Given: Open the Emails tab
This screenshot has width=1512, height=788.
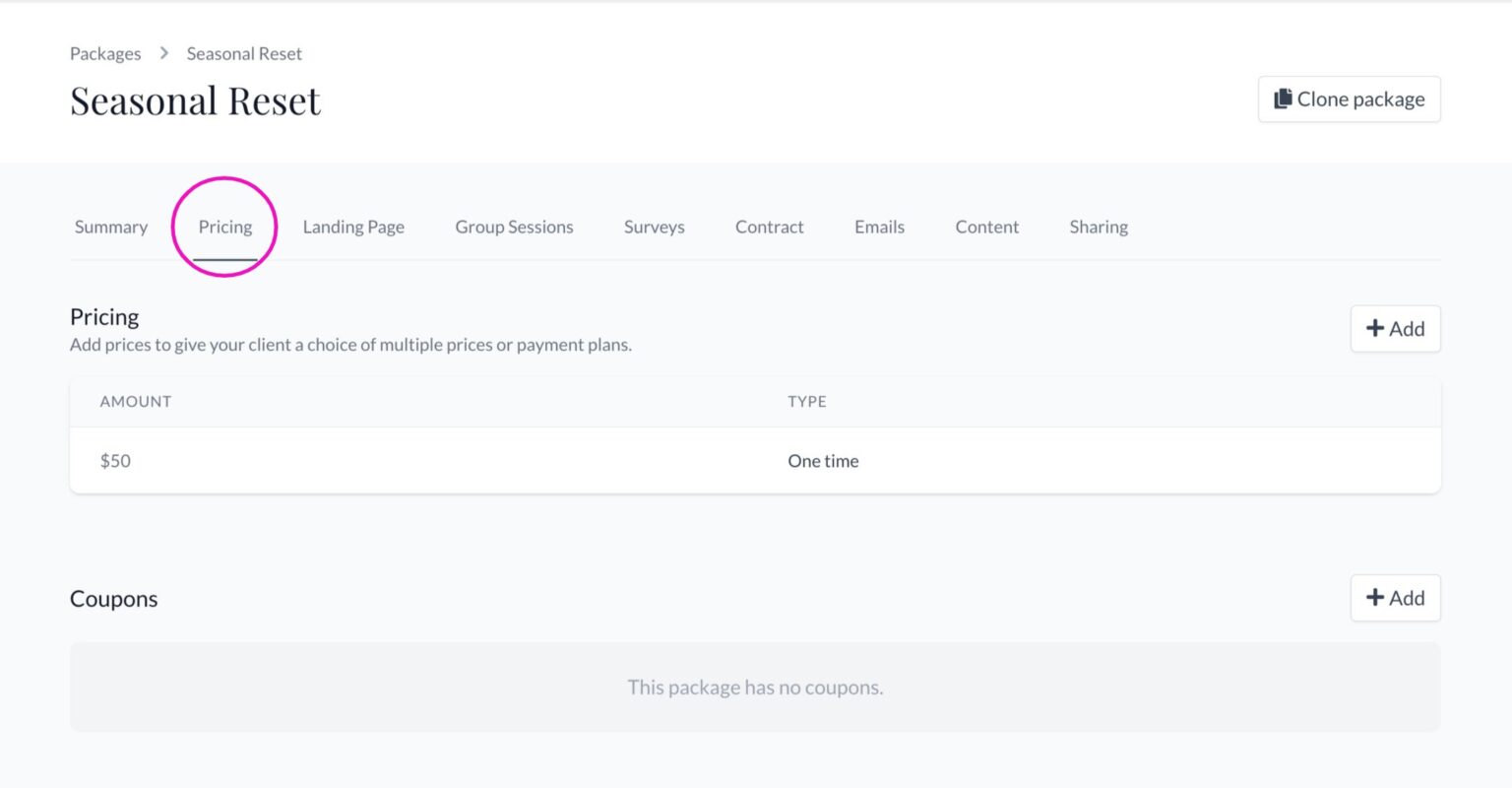Looking at the screenshot, I should 879,227.
